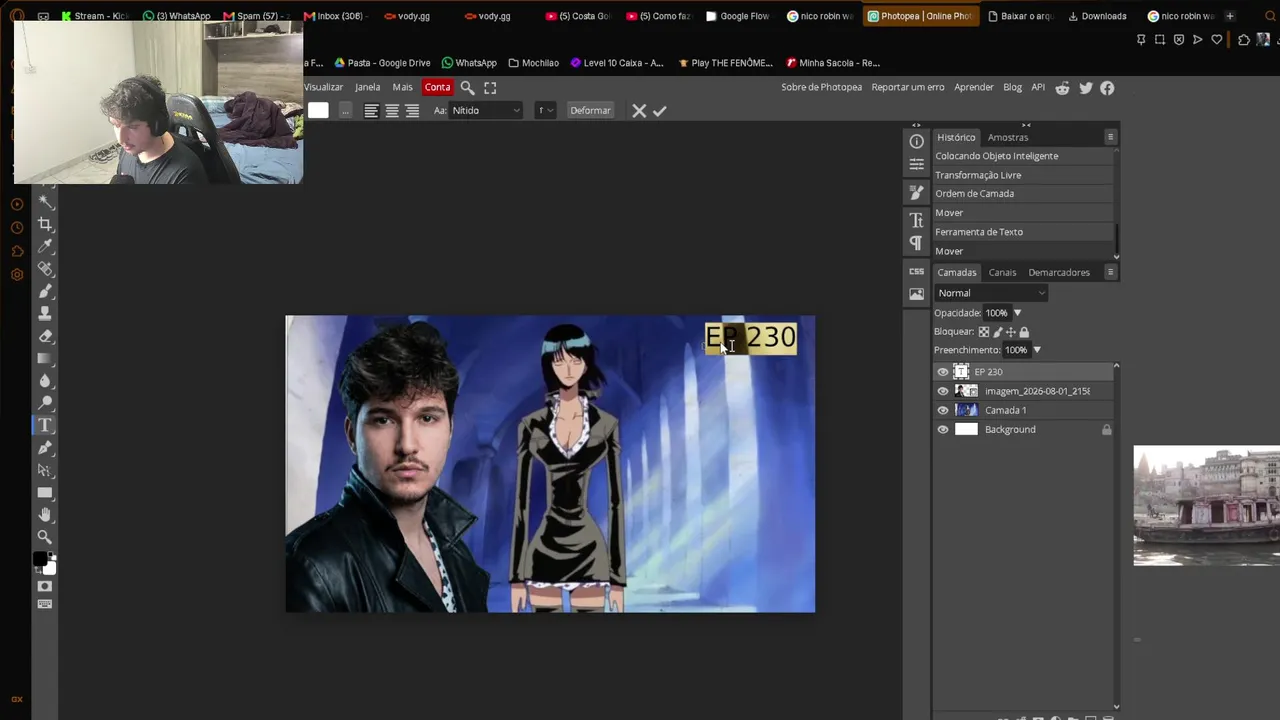This screenshot has height=720, width=1280.
Task: Select the Hand tool
Action: (x=45, y=515)
